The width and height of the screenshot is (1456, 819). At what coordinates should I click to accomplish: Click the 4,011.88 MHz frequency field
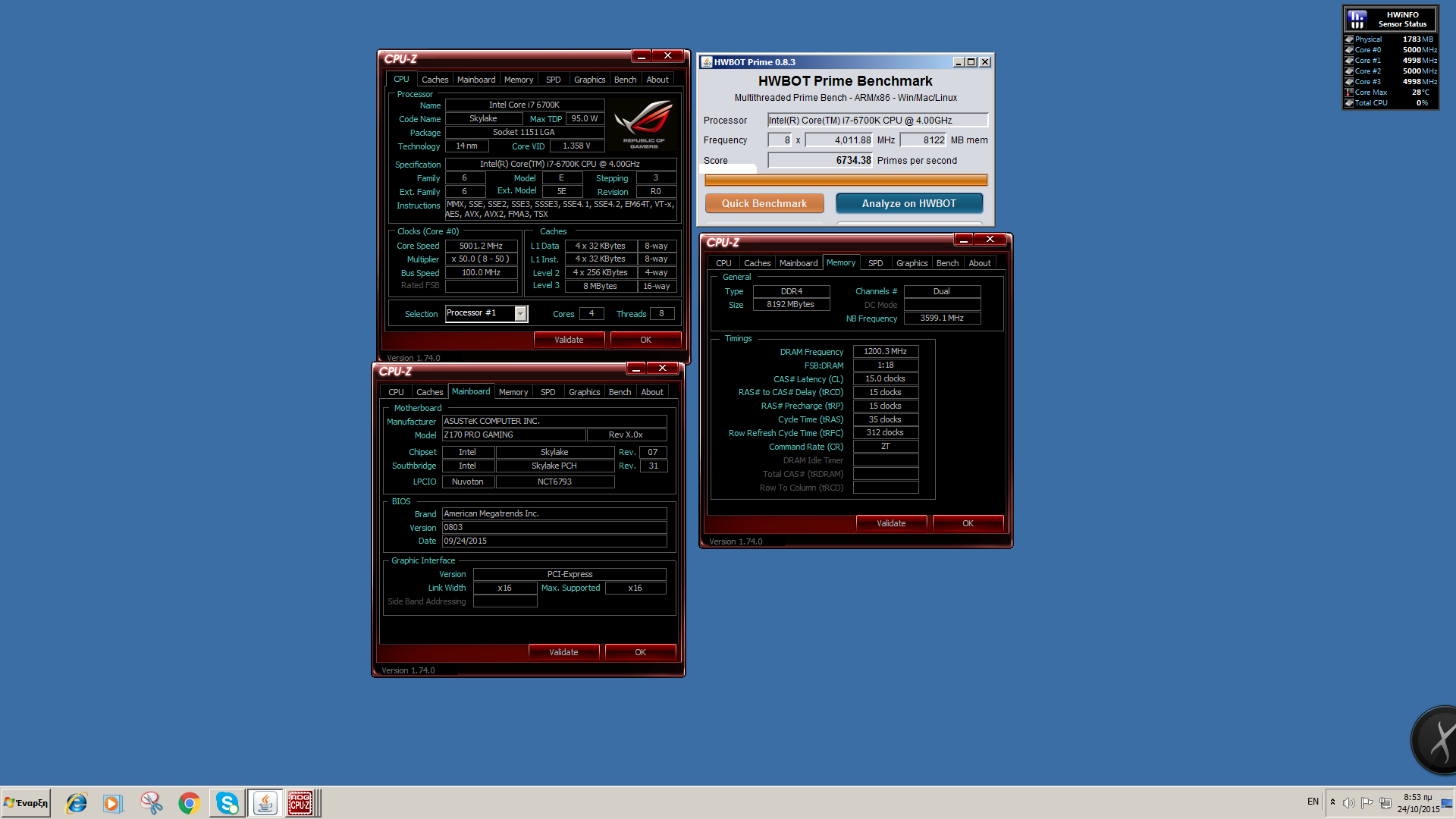839,140
